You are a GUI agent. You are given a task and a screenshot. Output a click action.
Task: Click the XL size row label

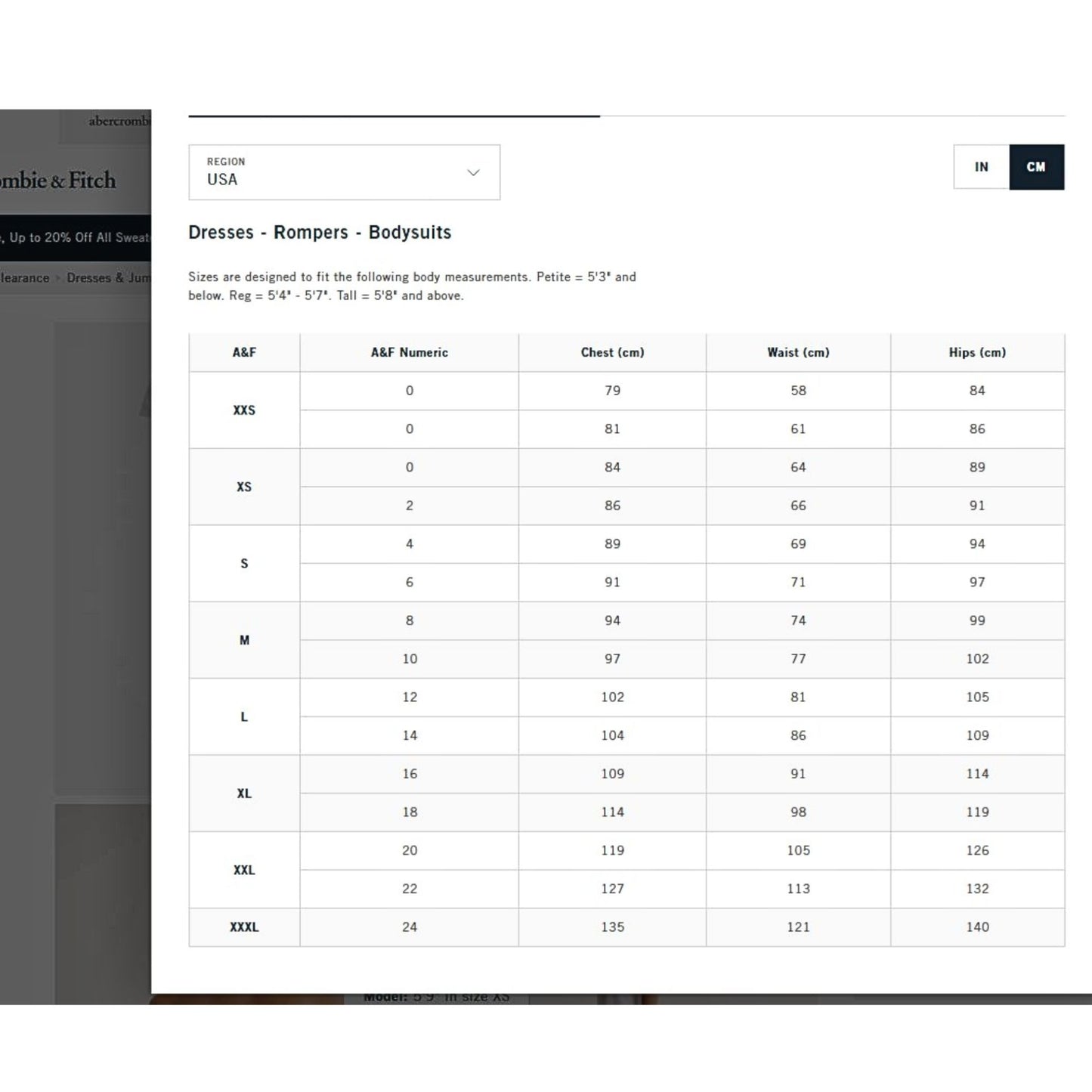pos(244,793)
